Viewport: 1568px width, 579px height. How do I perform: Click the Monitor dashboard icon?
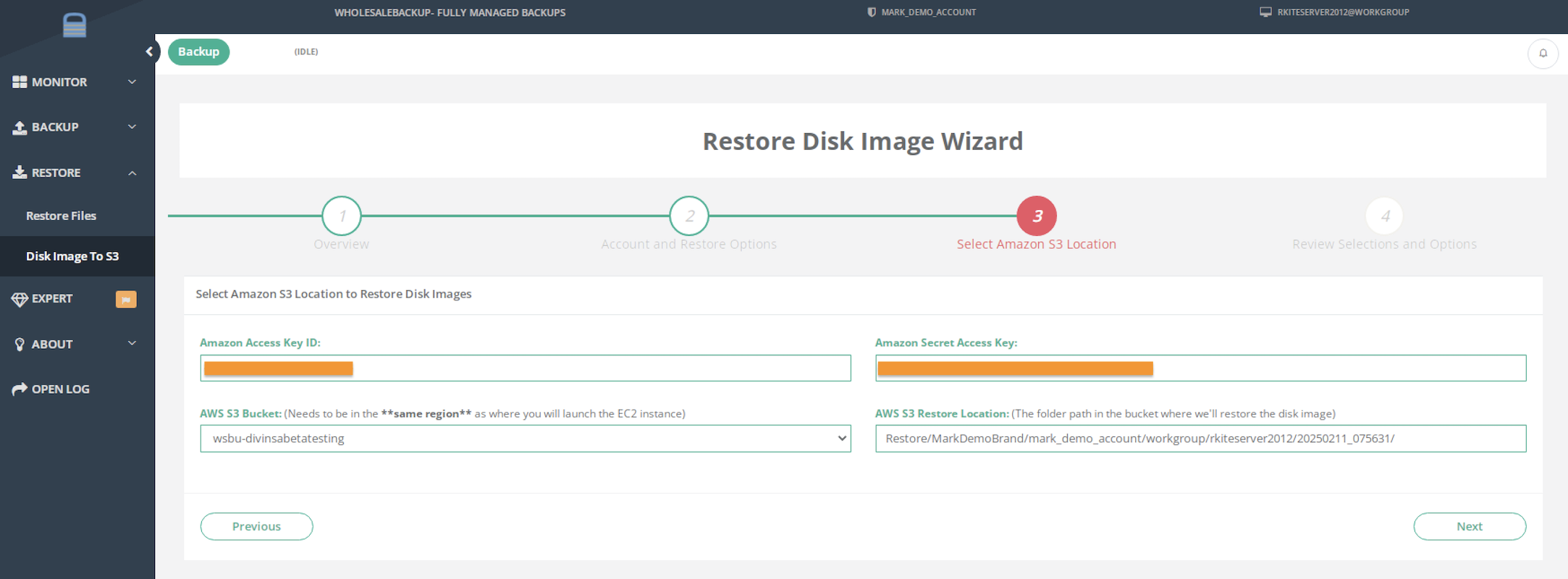tap(20, 83)
